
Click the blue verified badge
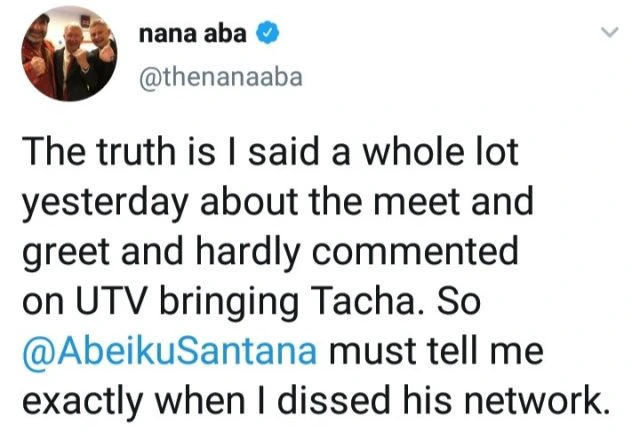pos(267,33)
